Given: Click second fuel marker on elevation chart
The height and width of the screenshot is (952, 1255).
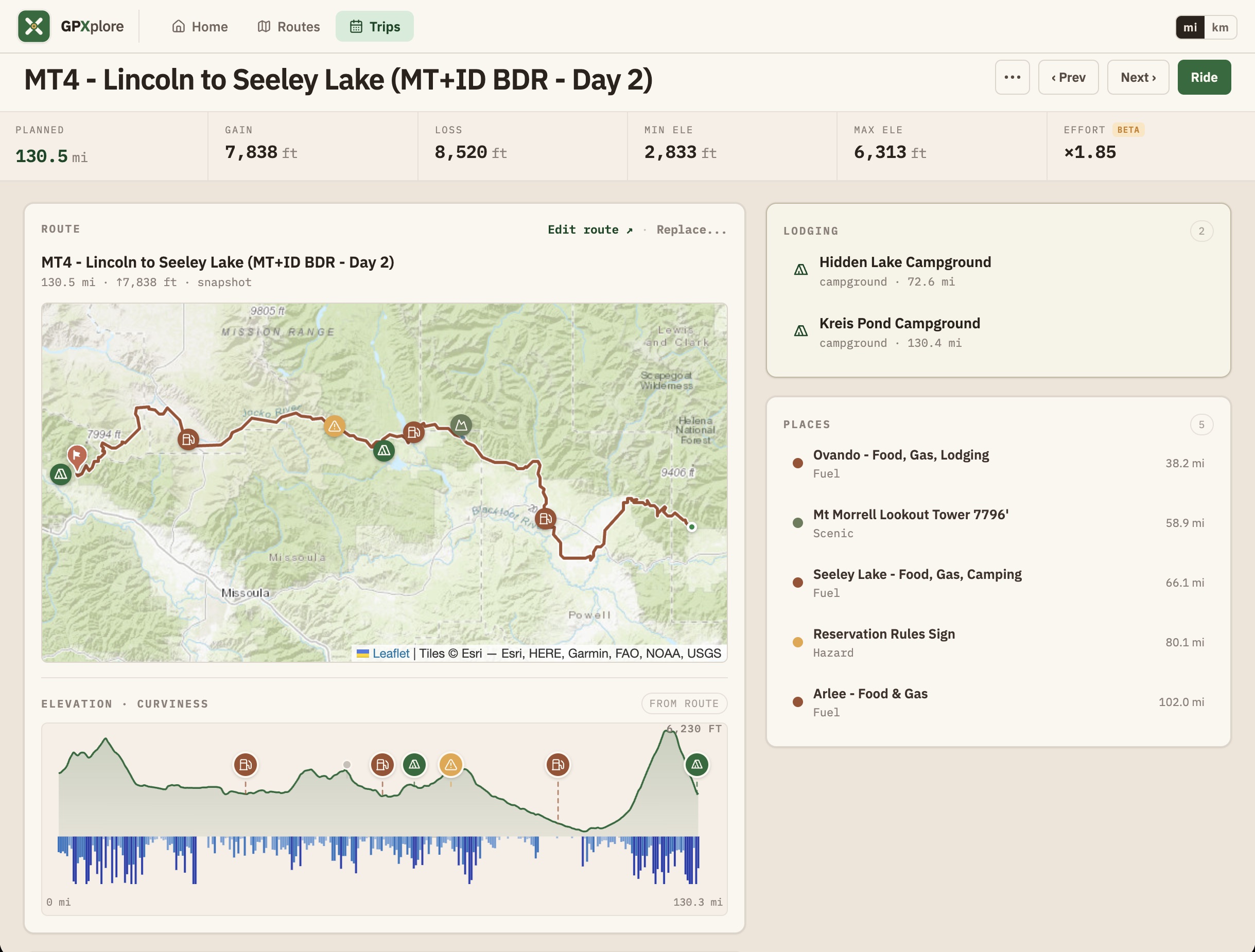Looking at the screenshot, I should [x=382, y=765].
